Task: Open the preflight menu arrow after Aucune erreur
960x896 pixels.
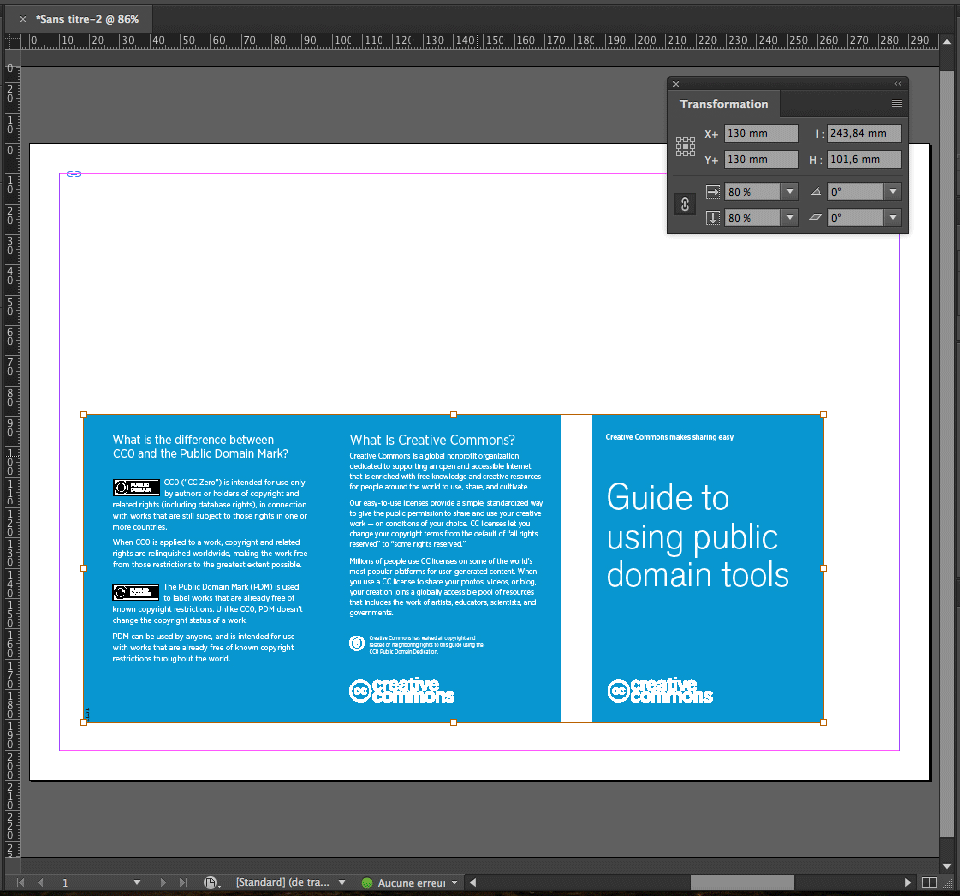Action: coord(454,883)
